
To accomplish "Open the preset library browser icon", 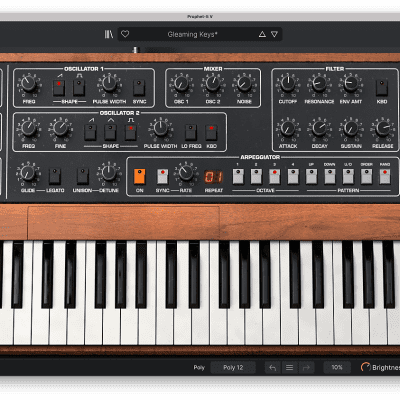I will (109, 34).
